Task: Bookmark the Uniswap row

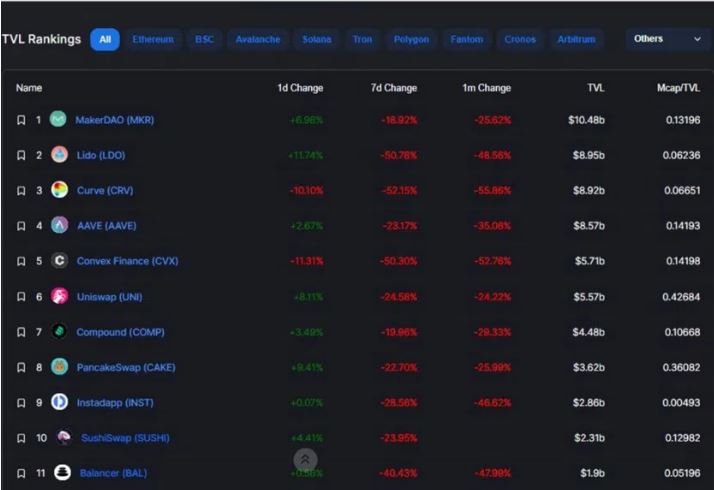Action: pyautogui.click(x=21, y=296)
